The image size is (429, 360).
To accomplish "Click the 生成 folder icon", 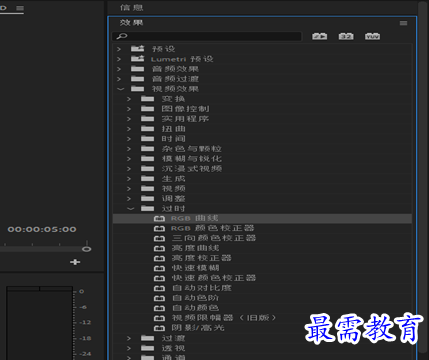I will tap(147, 179).
